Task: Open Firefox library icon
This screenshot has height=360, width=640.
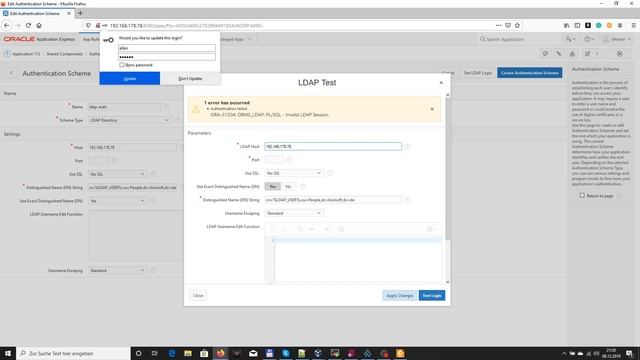Action: pyautogui.click(x=567, y=25)
